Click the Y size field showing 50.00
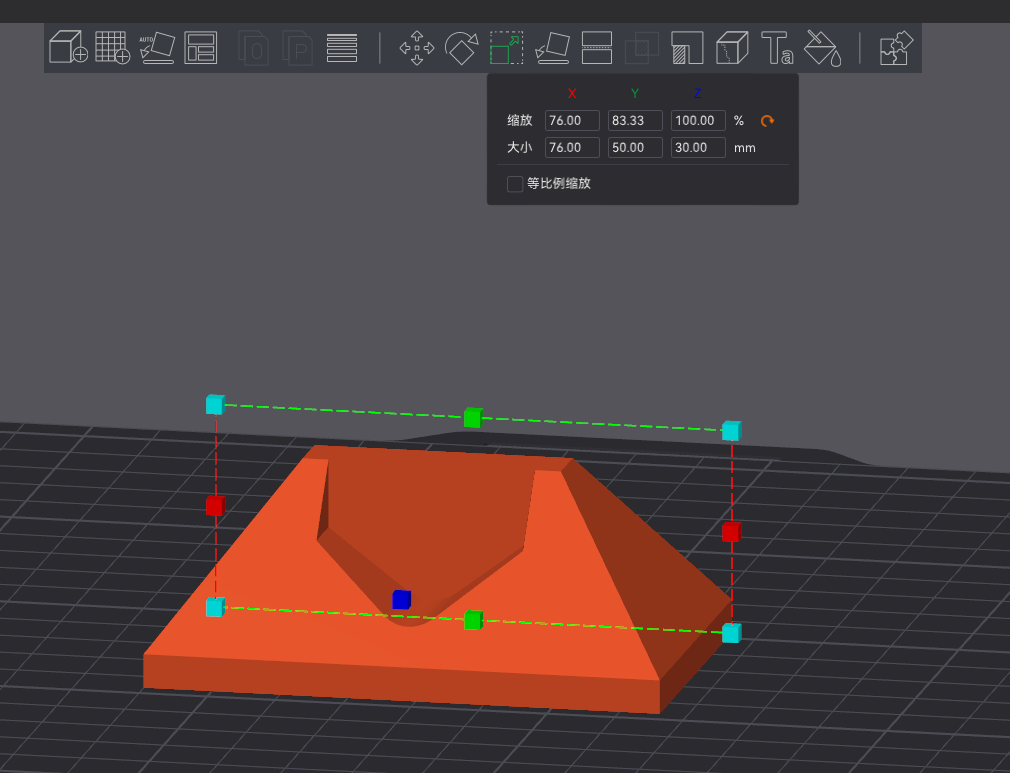The height and width of the screenshot is (773, 1010). click(635, 148)
